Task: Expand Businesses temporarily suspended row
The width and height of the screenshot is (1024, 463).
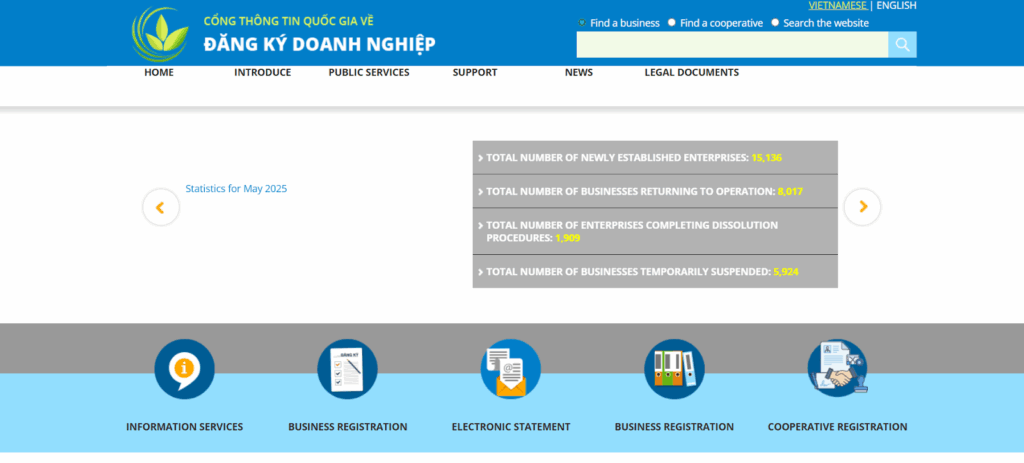Action: click(x=655, y=271)
